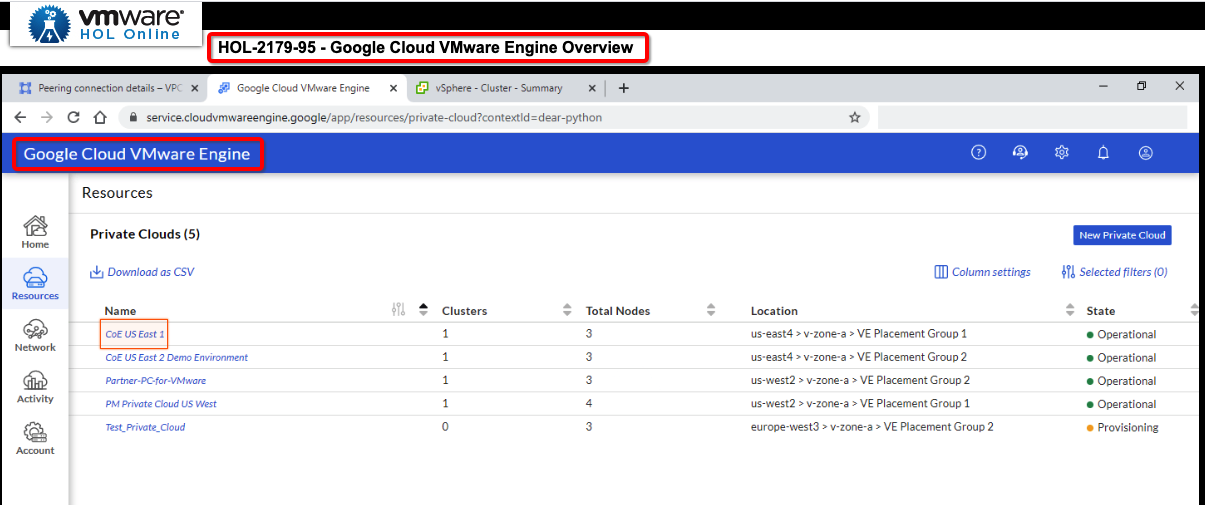Click the Operational state of CoE US East 1

pos(1121,334)
